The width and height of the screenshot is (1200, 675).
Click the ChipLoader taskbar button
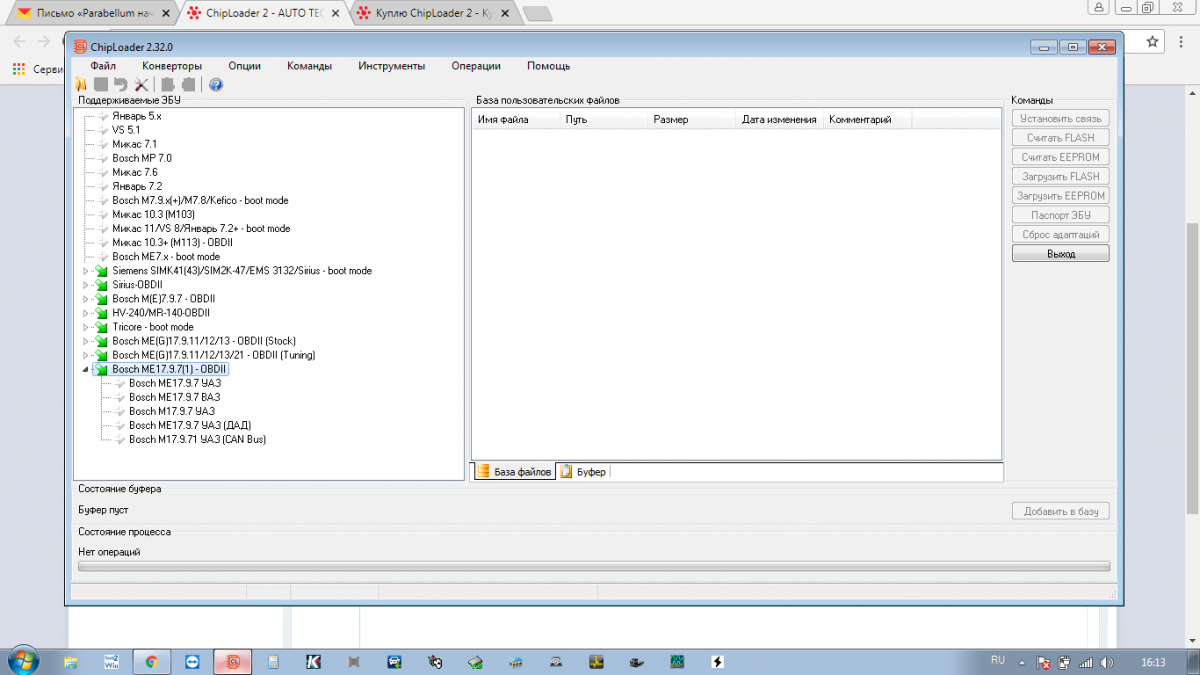[232, 662]
